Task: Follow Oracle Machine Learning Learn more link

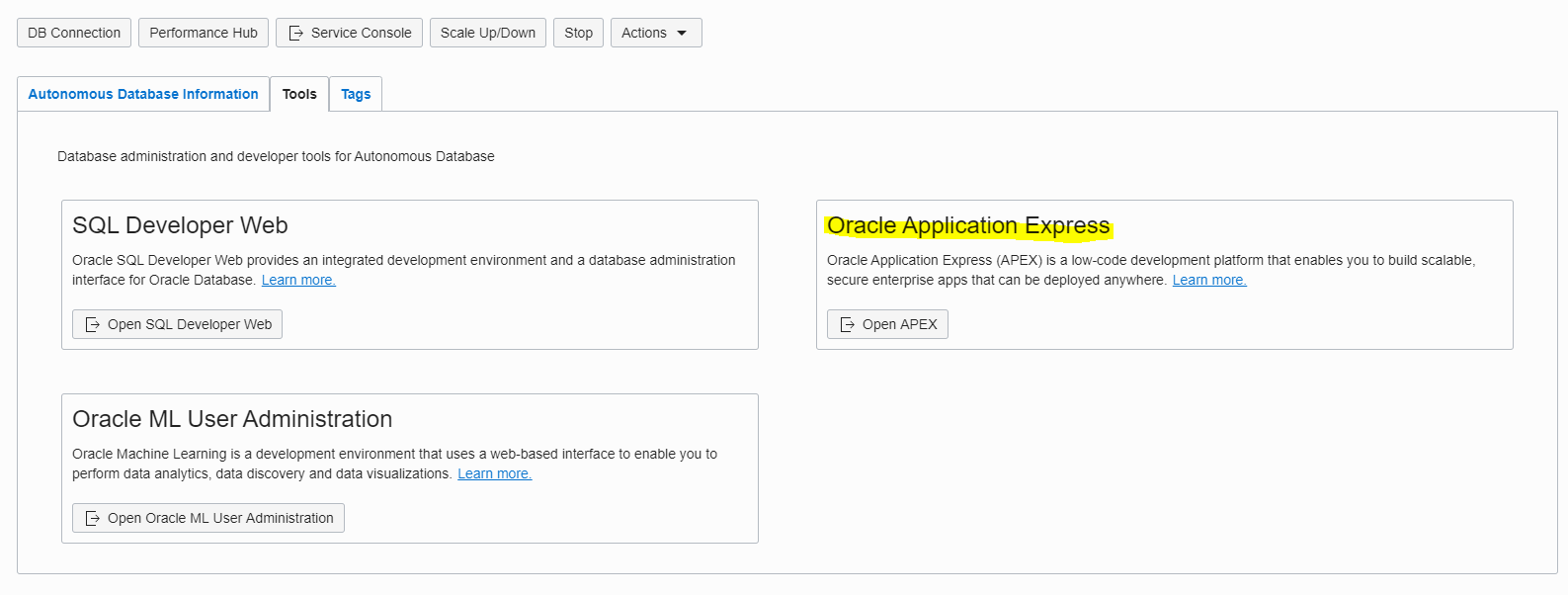Action: pos(494,473)
